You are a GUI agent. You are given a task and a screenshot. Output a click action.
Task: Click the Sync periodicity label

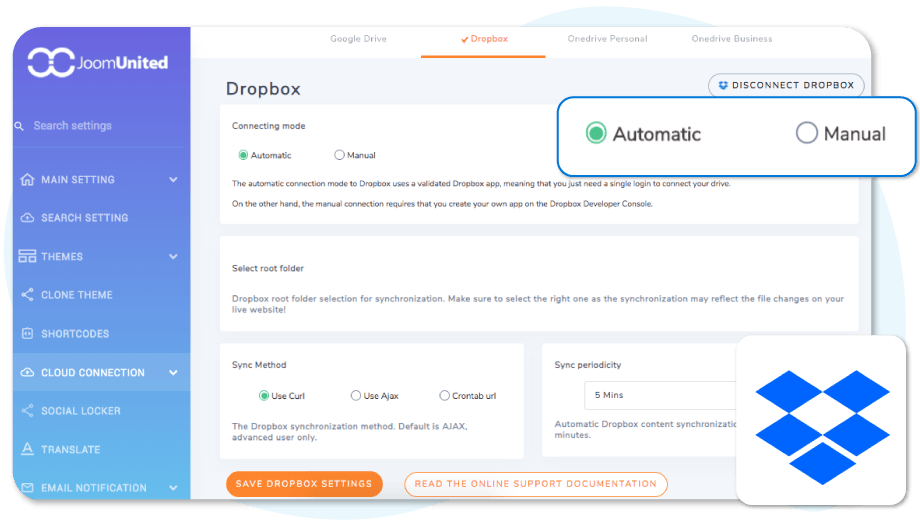[x=587, y=365]
